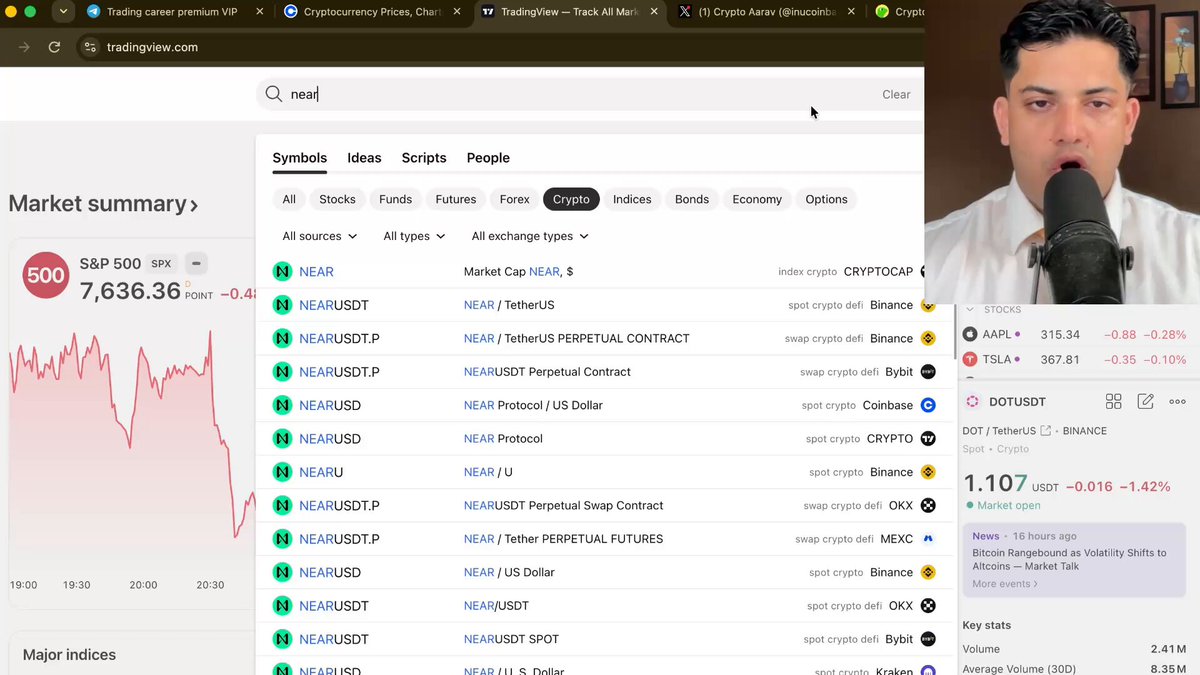Close the TradingView browser tab
Viewport: 1200px width, 675px height.
653,12
